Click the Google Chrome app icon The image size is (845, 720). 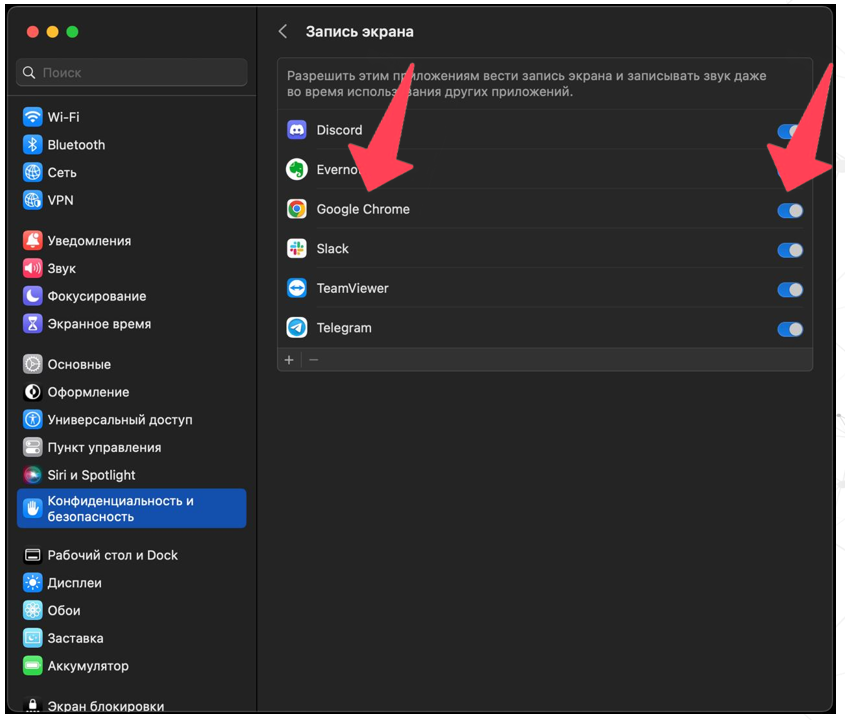click(297, 209)
